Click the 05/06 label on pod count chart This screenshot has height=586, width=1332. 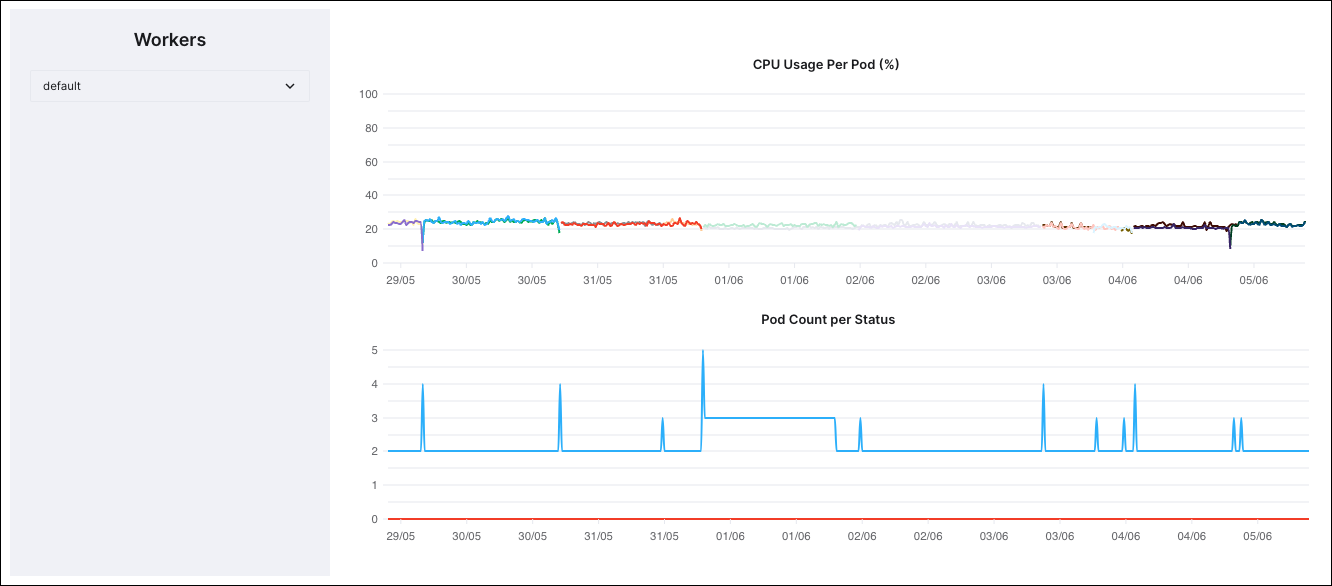1257,535
